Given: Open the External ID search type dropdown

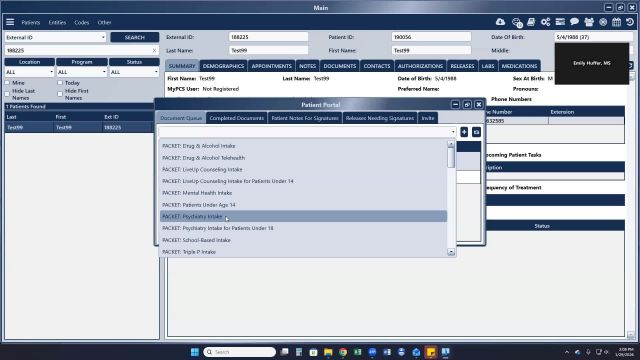Looking at the screenshot, I should coord(55,37).
